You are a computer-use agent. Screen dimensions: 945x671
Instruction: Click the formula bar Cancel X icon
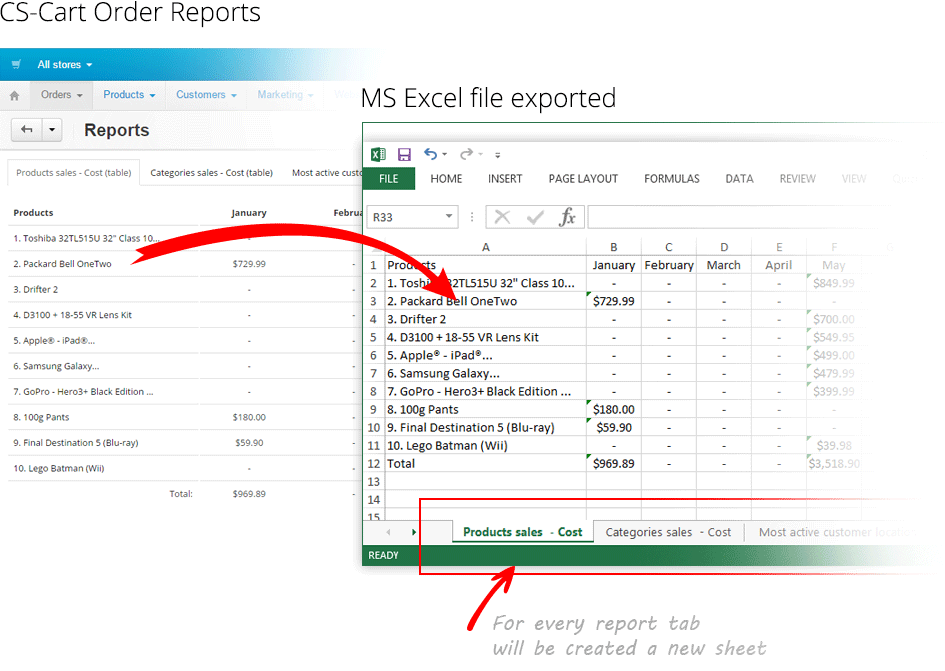502,217
